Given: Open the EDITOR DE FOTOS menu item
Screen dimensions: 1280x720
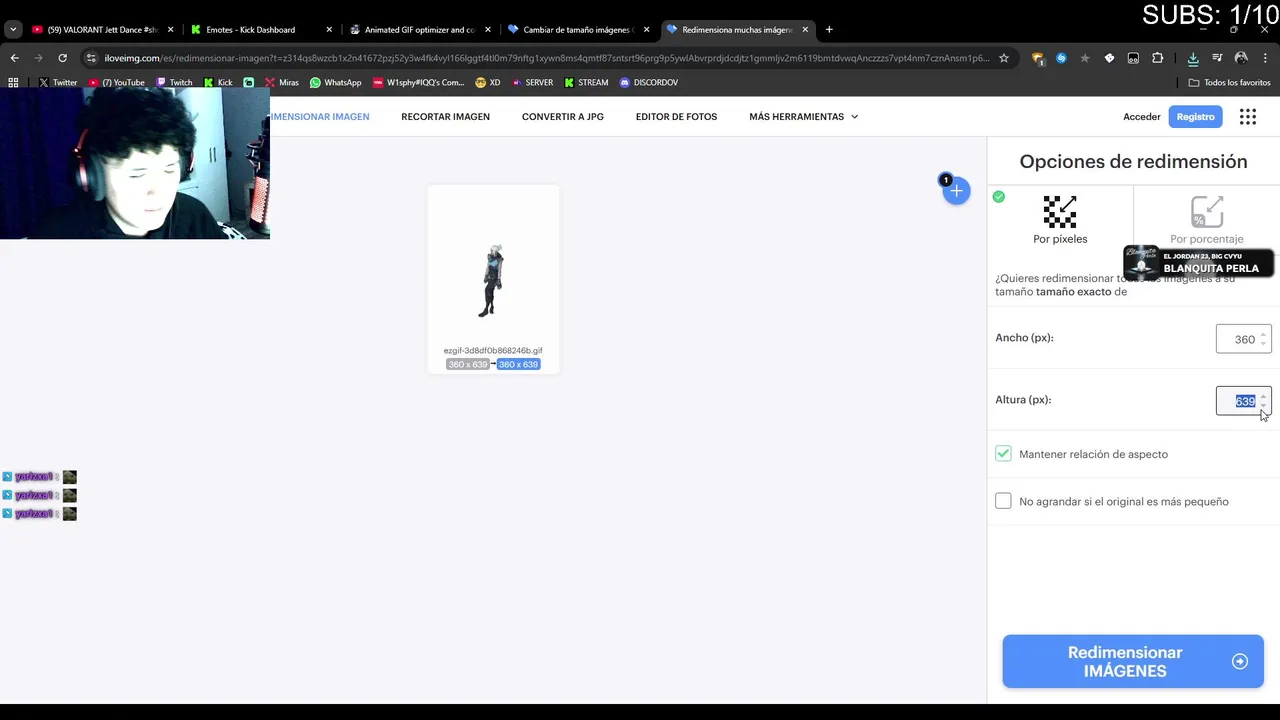Looking at the screenshot, I should click(x=676, y=117).
